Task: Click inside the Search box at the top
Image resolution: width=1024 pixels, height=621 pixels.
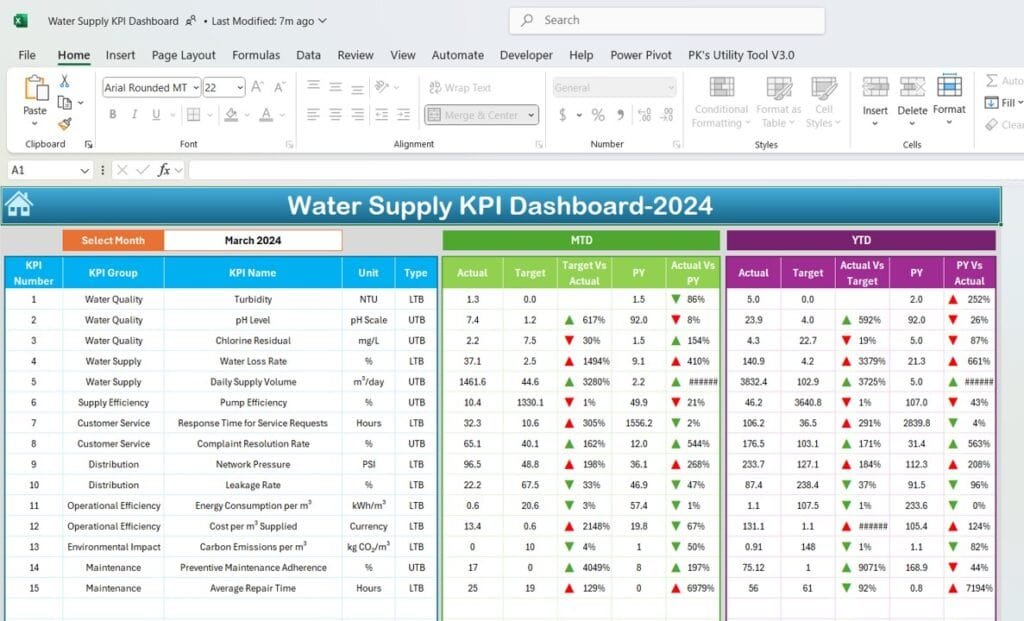Action: (x=665, y=20)
